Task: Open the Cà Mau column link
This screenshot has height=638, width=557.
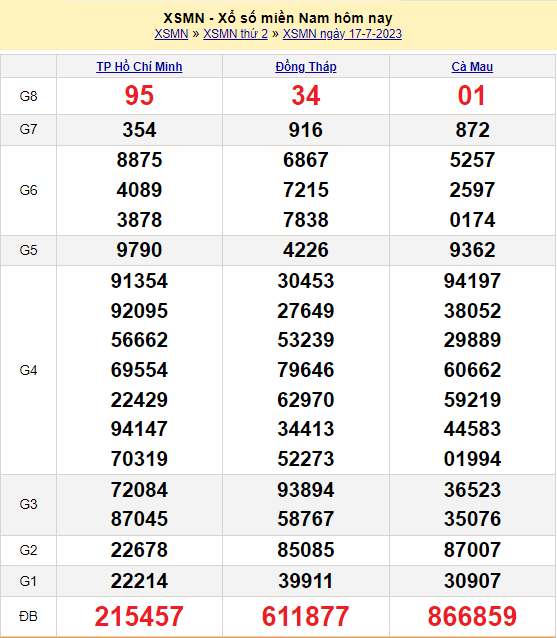Action: [472, 66]
